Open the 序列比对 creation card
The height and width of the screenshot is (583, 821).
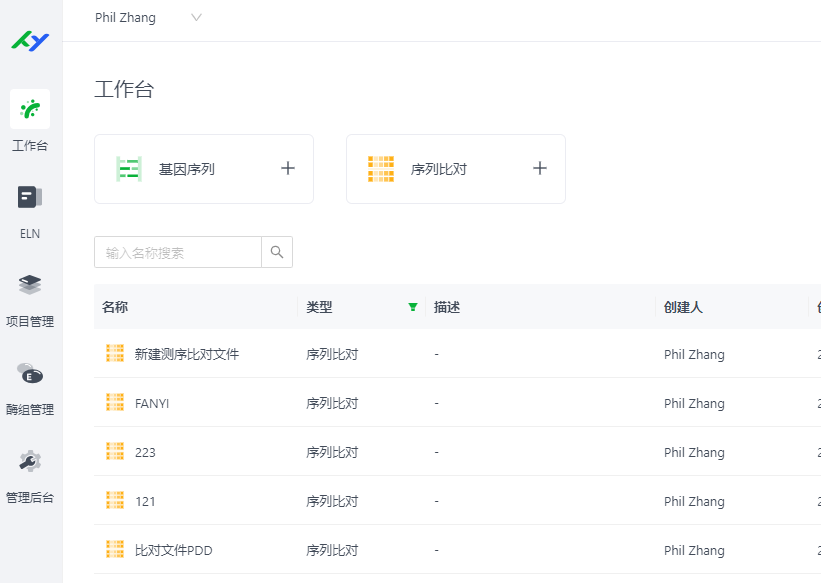coord(438,169)
